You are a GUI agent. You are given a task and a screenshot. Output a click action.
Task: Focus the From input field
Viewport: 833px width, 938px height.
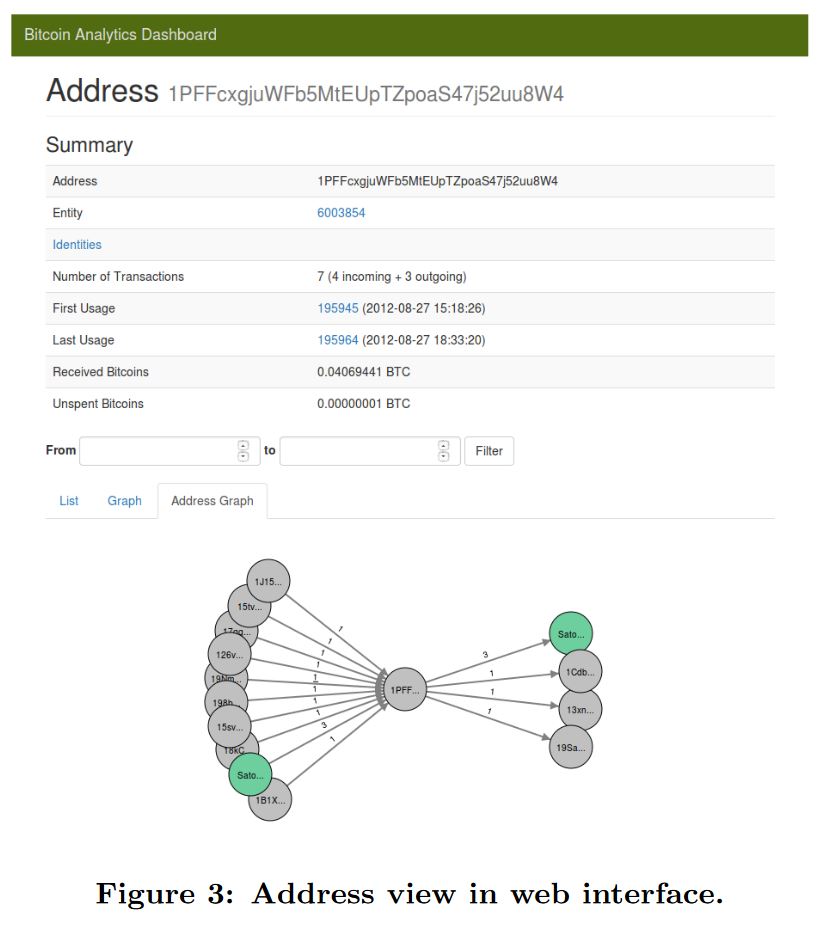point(169,451)
